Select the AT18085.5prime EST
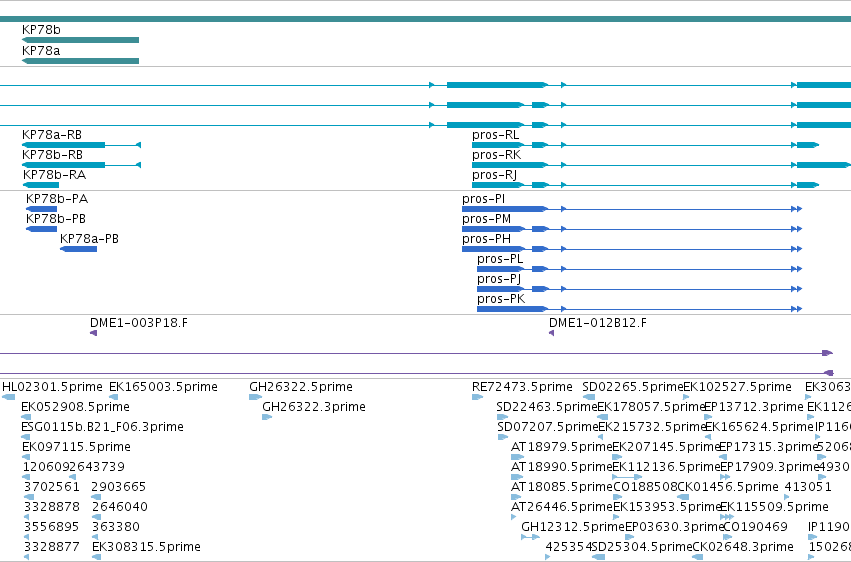The width and height of the screenshot is (851, 562). pyautogui.click(x=516, y=497)
